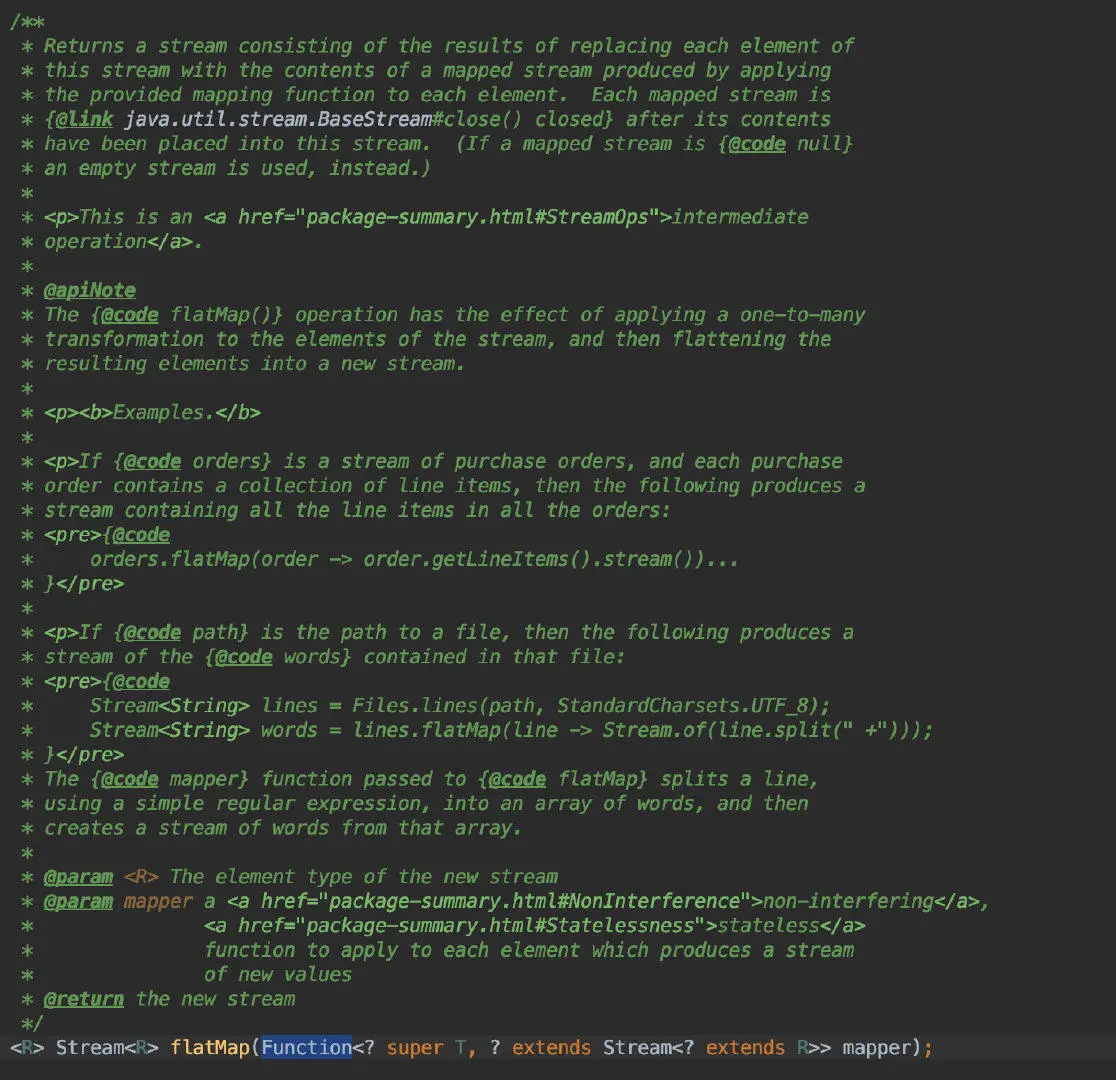The width and height of the screenshot is (1116, 1080).
Task: Click 'non-interfering' link text in comment
Action: pos(848,901)
